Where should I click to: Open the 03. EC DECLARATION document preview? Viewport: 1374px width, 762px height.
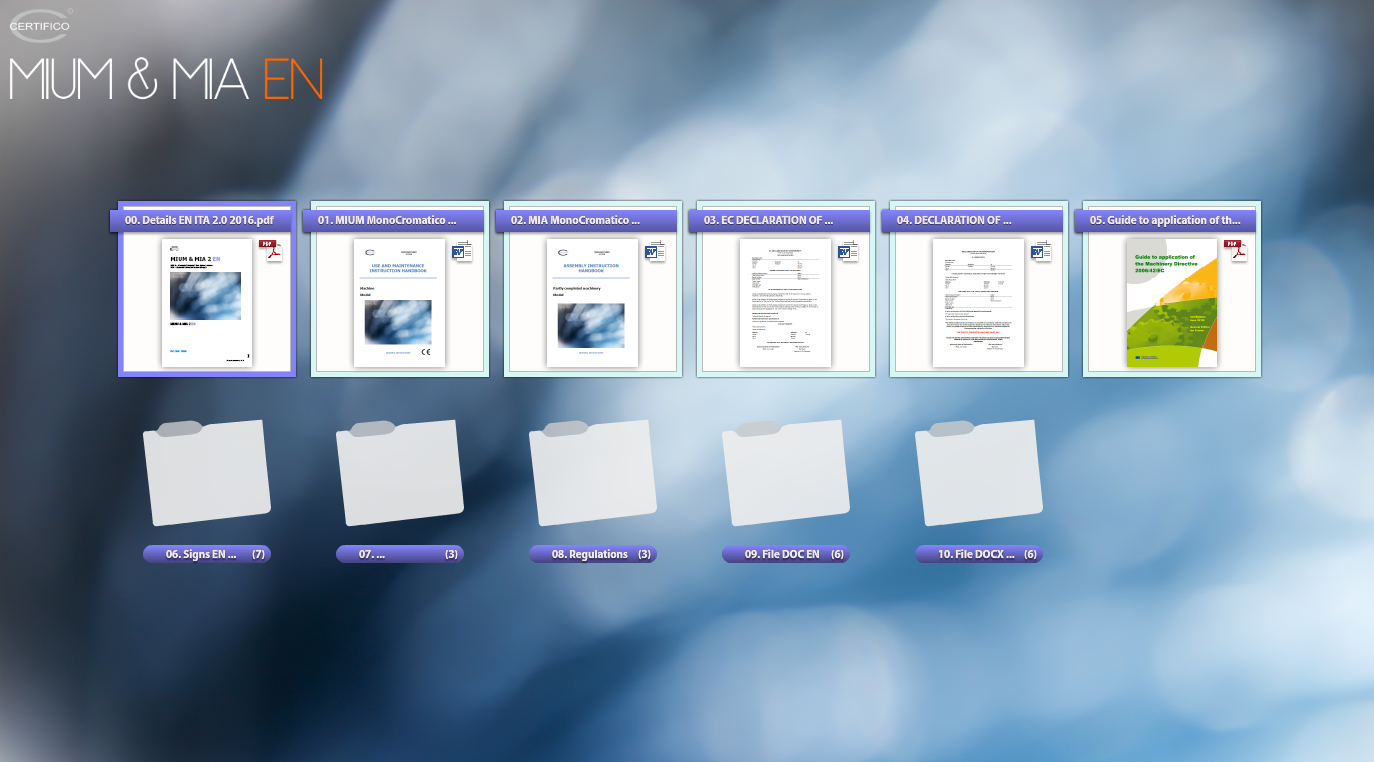coord(785,303)
